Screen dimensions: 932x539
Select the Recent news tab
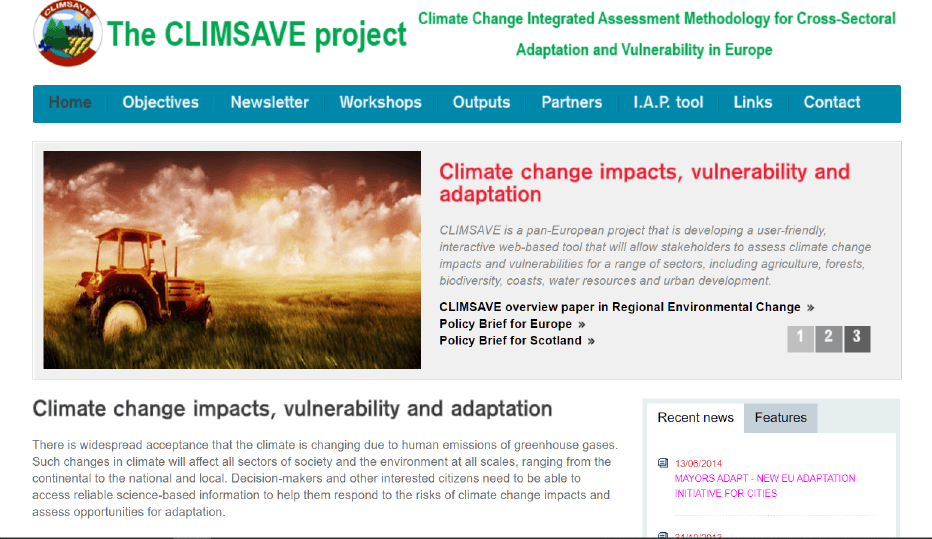[x=695, y=418]
